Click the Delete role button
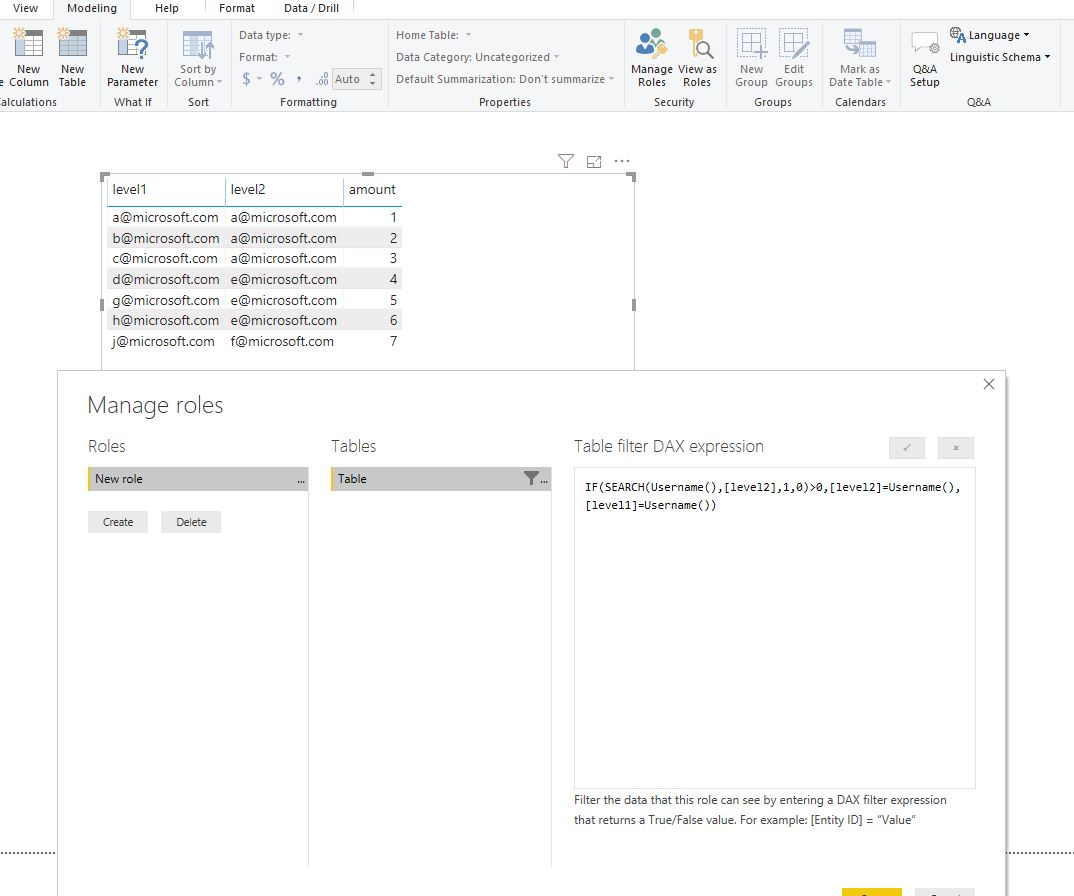 pyautogui.click(x=191, y=522)
